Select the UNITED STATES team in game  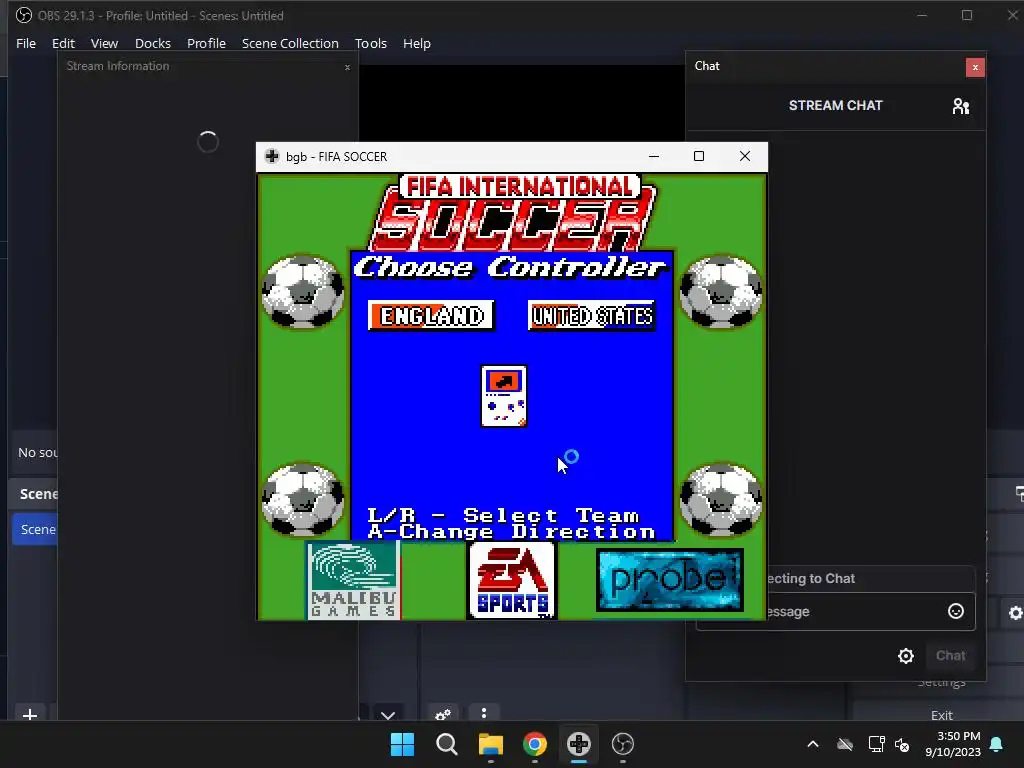[592, 316]
